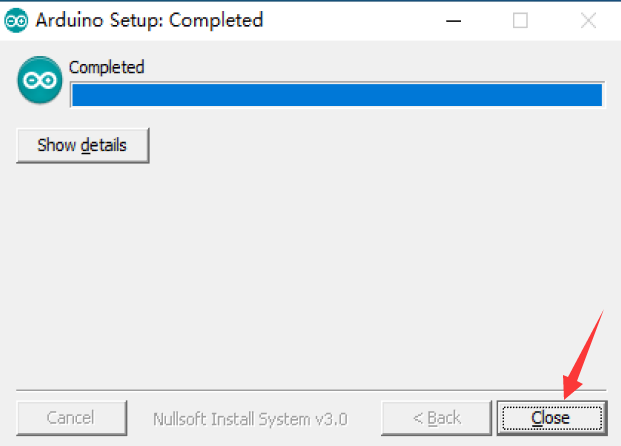Click the Completed status label

(107, 68)
